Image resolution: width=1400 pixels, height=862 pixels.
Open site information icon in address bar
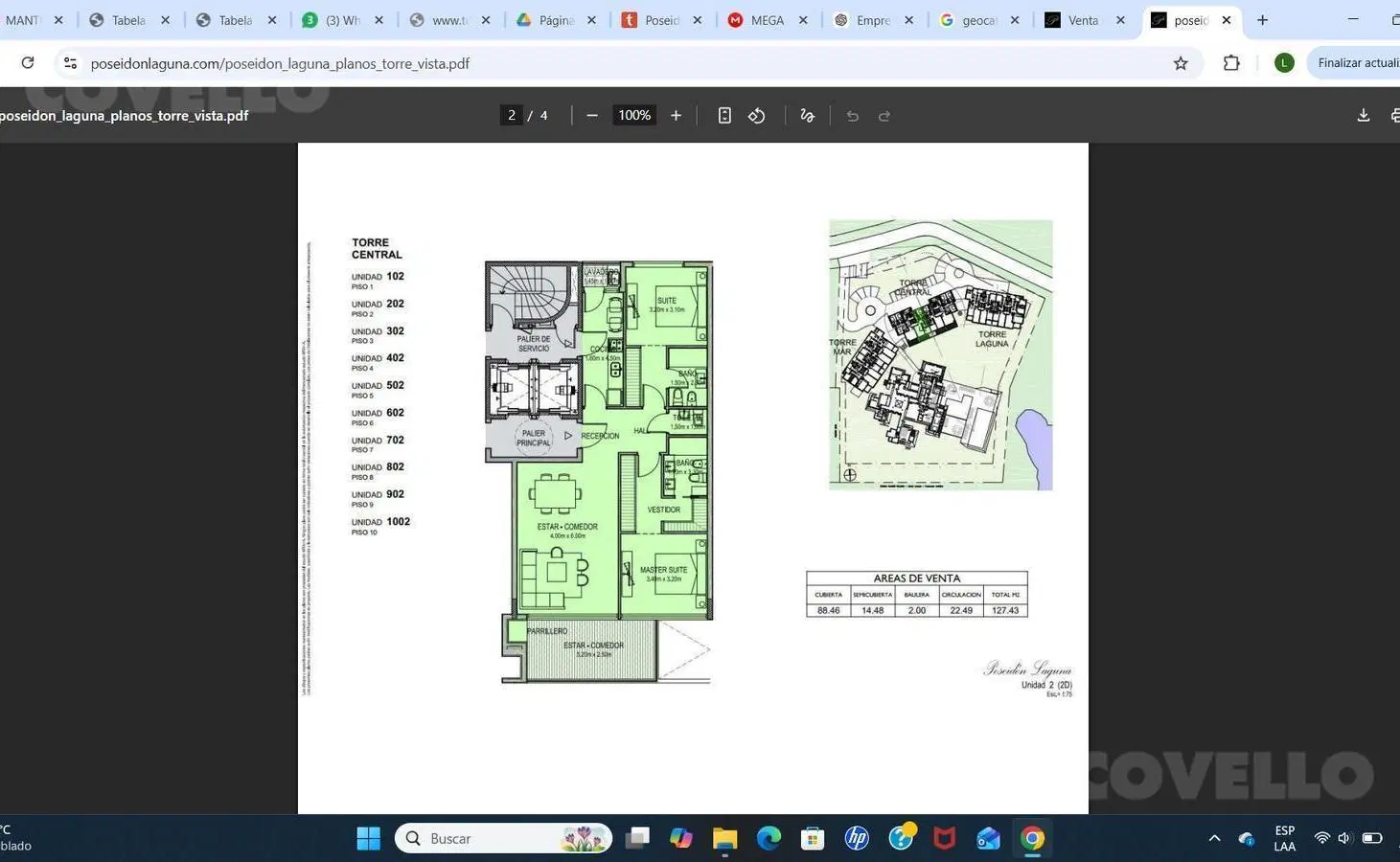point(70,63)
